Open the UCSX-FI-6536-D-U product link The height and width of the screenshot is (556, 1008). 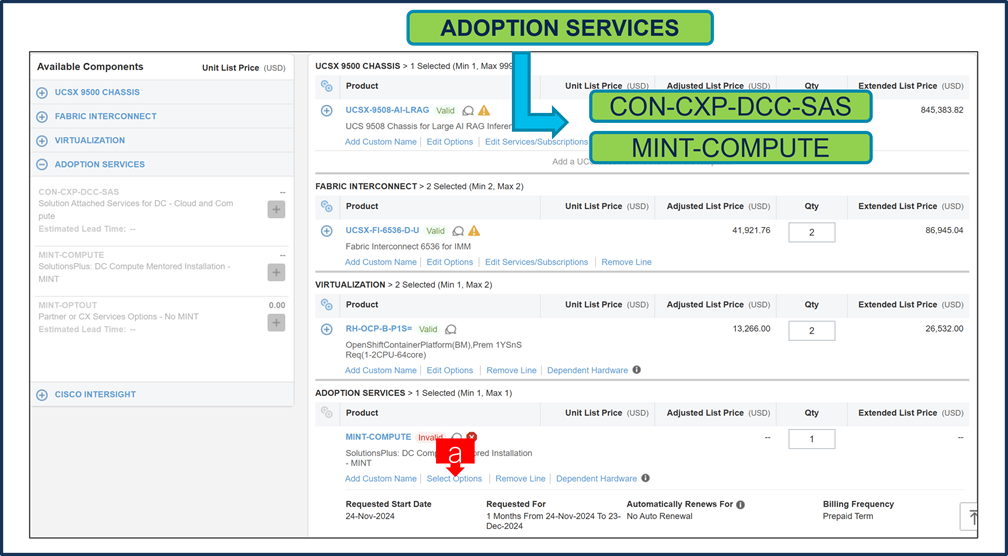(382, 230)
